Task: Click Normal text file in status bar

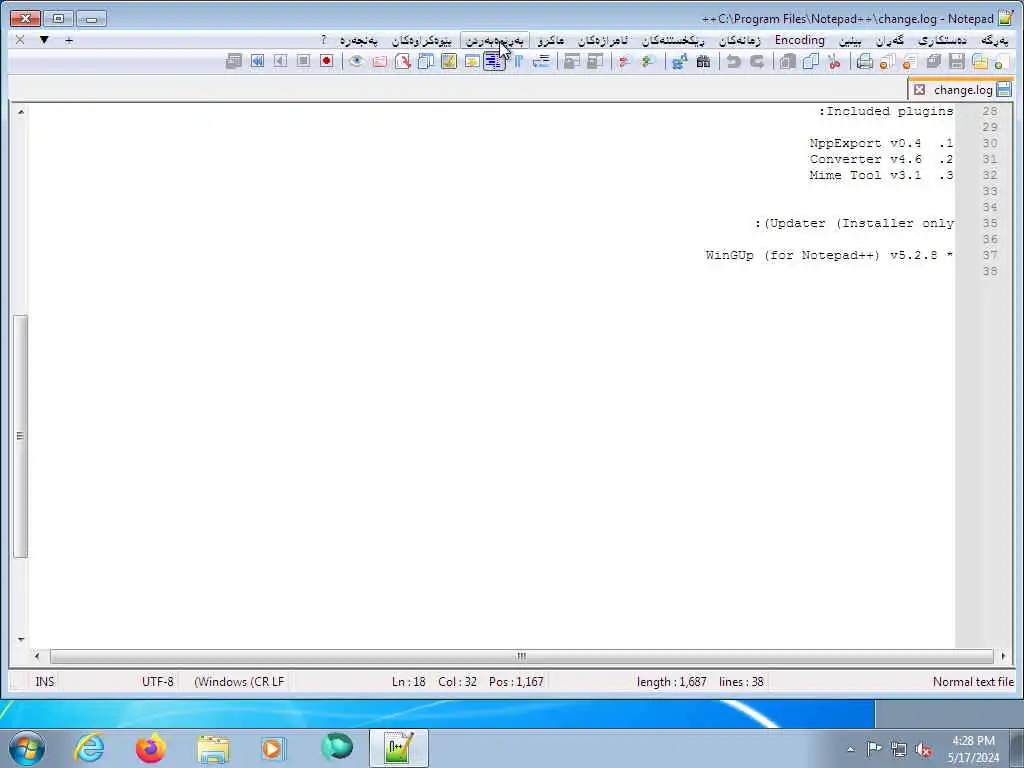Action: tap(973, 682)
